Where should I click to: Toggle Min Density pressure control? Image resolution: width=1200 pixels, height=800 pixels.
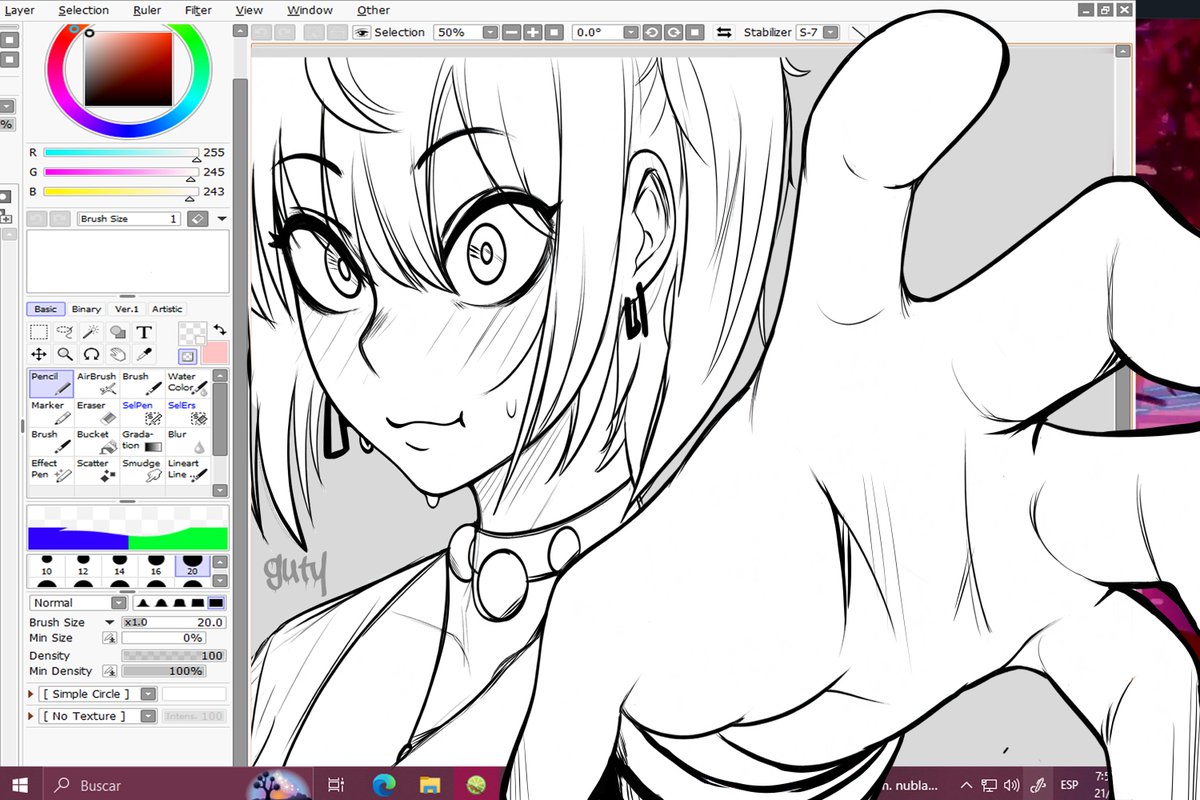pyautogui.click(x=109, y=671)
